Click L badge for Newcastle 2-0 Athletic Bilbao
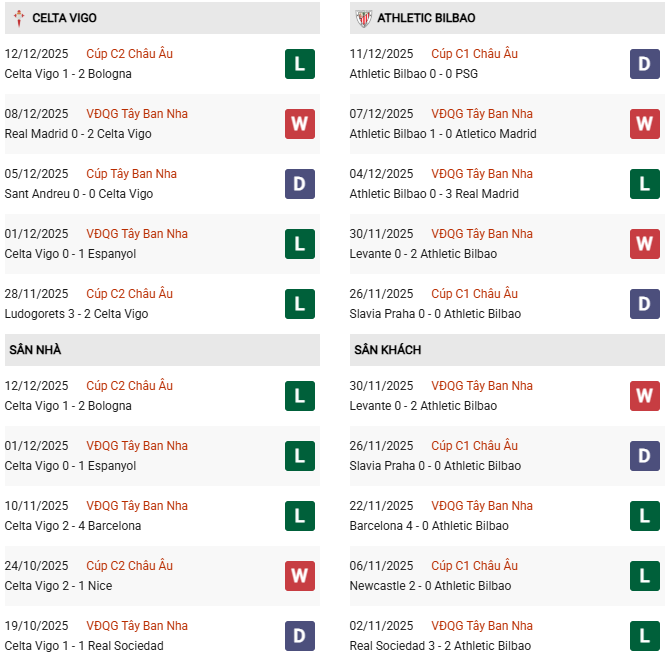This screenshot has height=658, width=666. coord(645,576)
